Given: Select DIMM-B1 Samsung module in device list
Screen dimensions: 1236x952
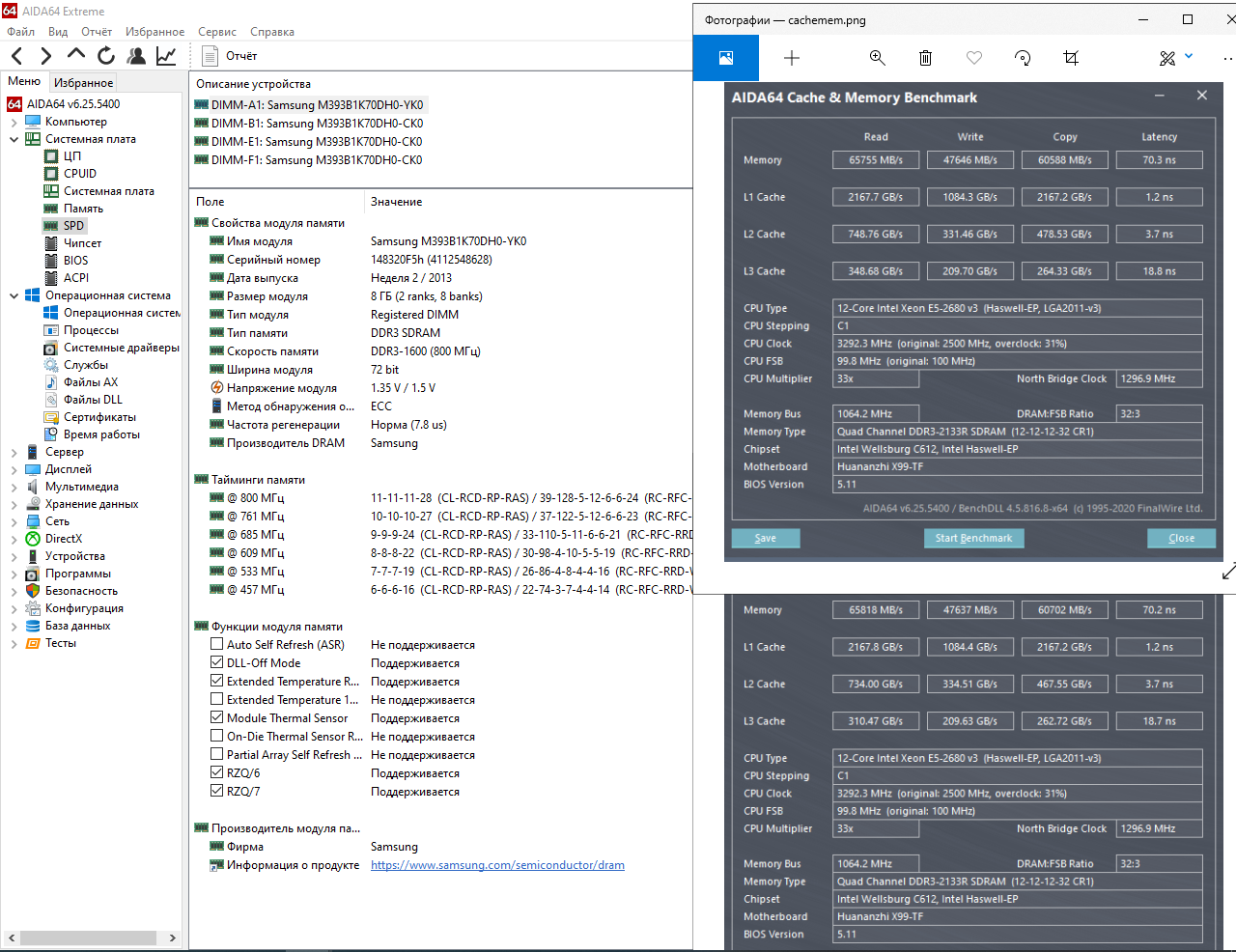Looking at the screenshot, I should pos(309,124).
